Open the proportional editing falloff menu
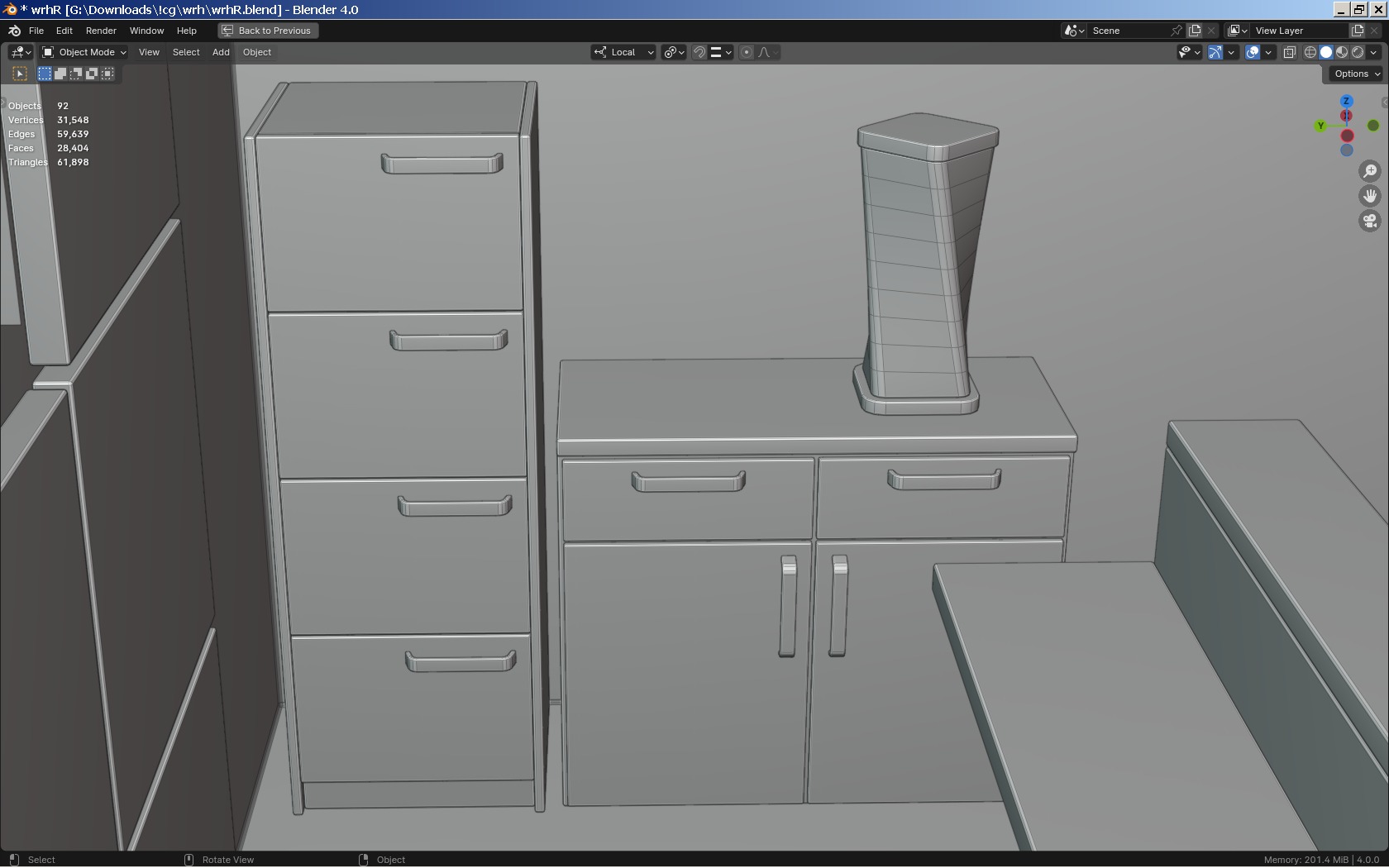 (x=768, y=52)
